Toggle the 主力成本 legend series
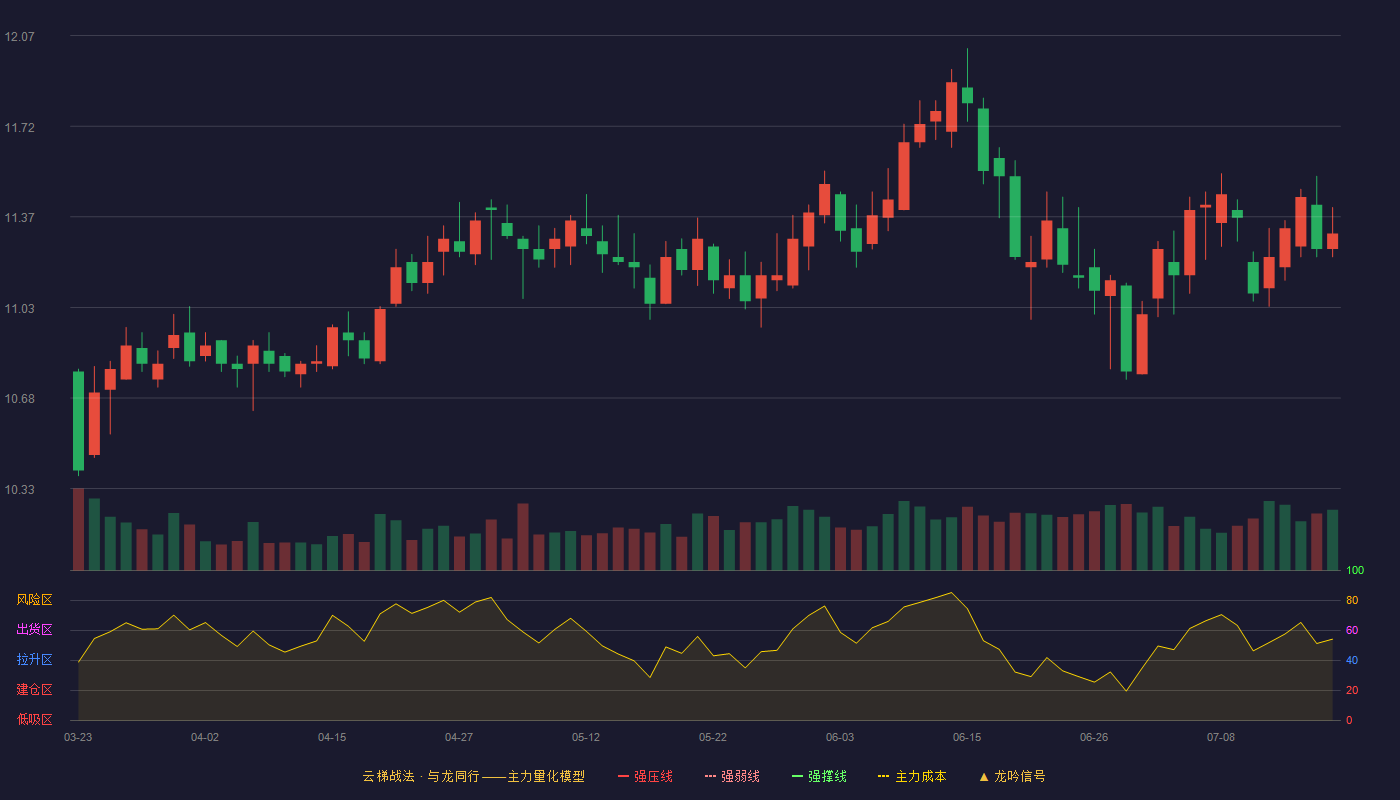 point(912,776)
